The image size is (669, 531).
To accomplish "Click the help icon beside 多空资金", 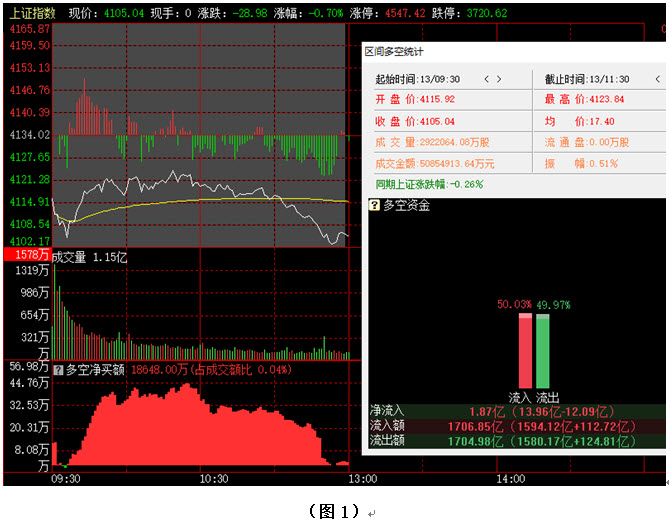I will tap(375, 205).
